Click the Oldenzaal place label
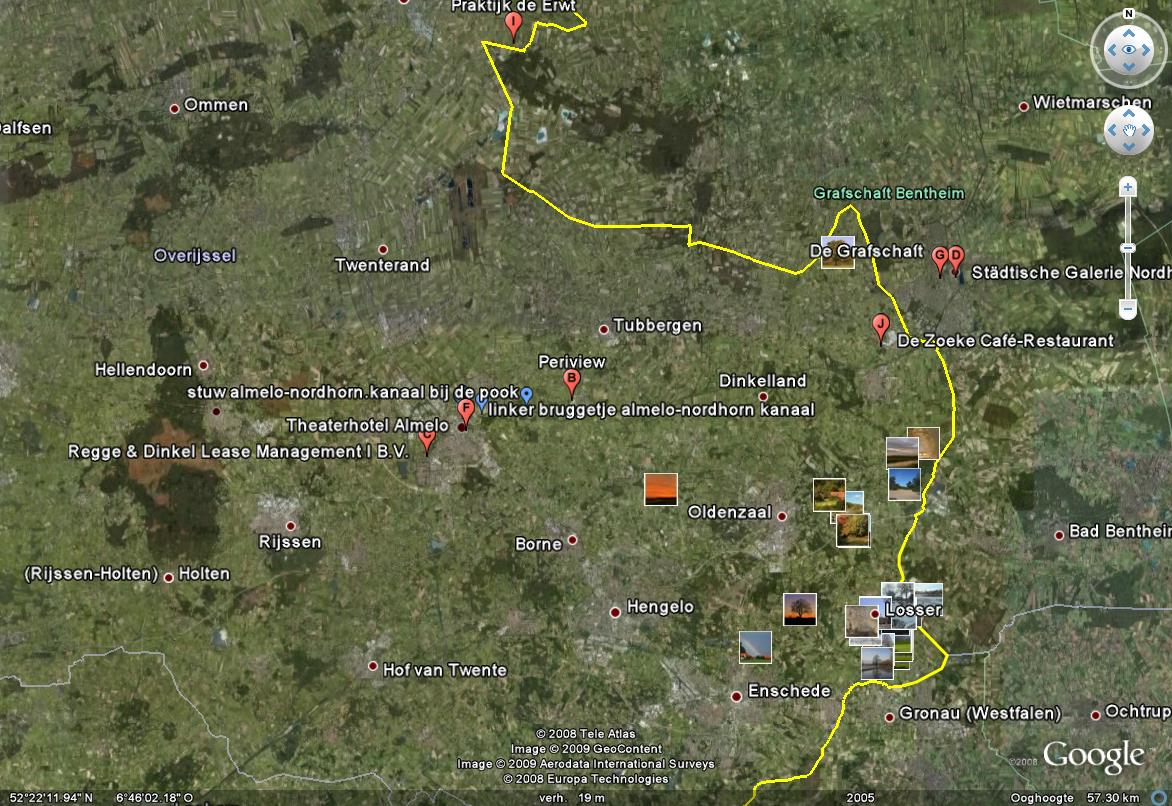The image size is (1172, 806). point(729,512)
